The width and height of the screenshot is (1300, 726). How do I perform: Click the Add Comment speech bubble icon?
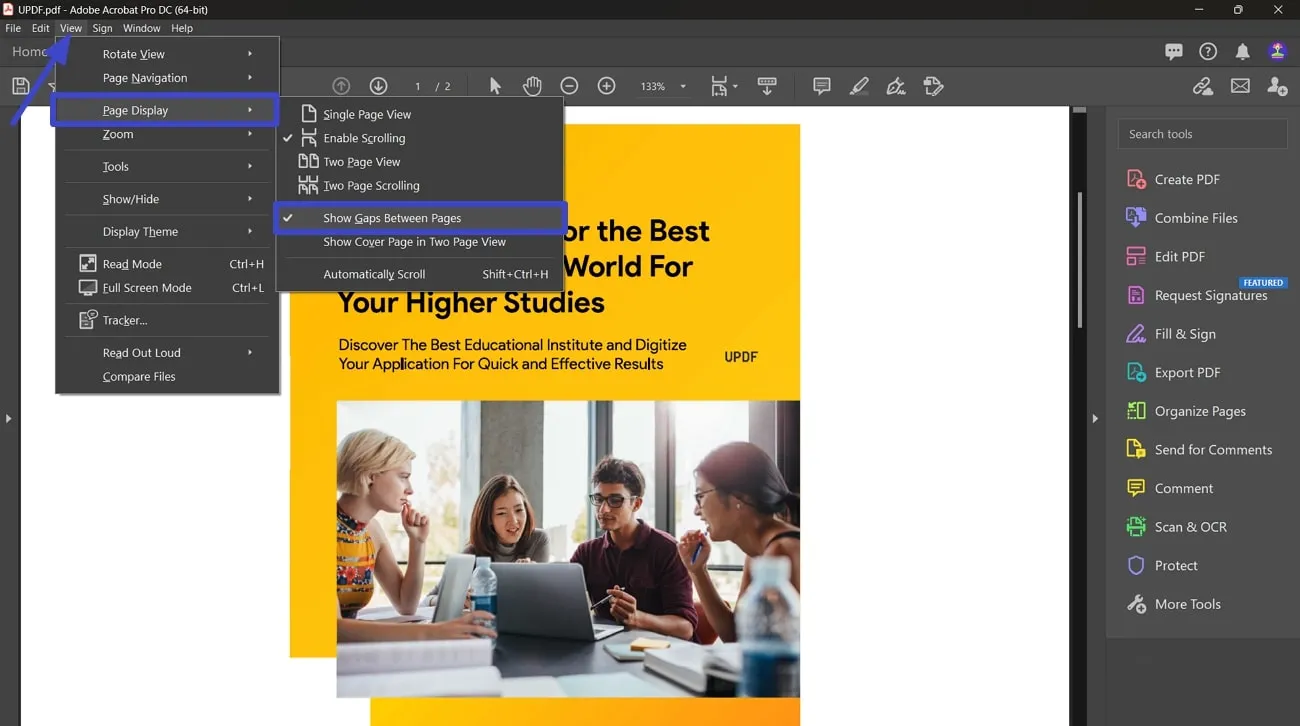click(x=820, y=86)
